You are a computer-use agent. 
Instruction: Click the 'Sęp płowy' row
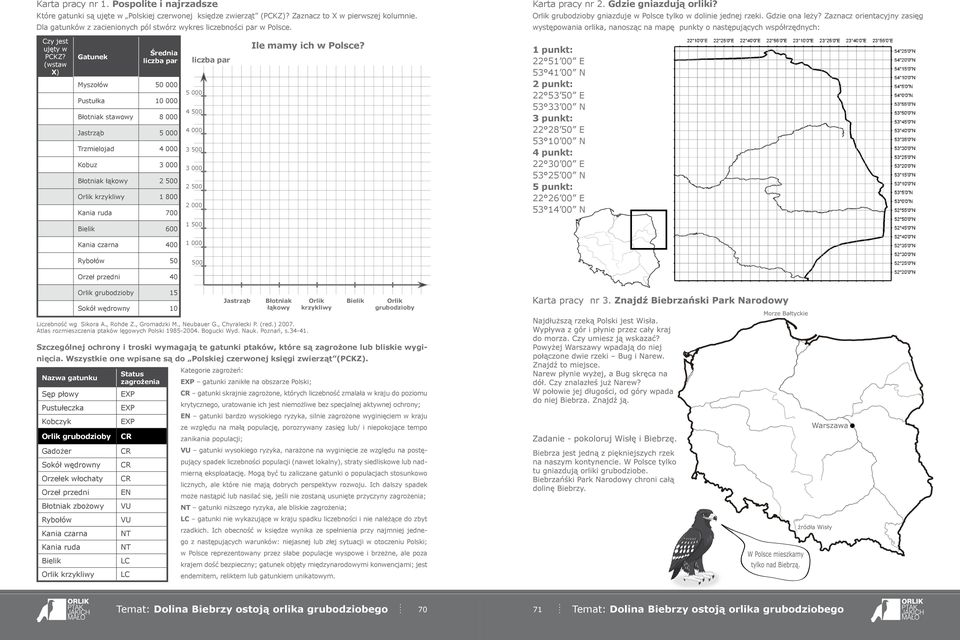click(102, 394)
